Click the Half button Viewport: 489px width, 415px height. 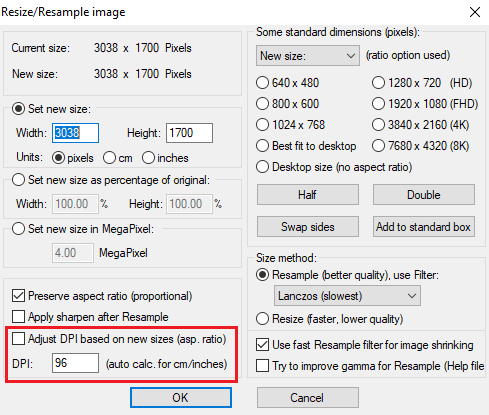pyautogui.click(x=308, y=195)
